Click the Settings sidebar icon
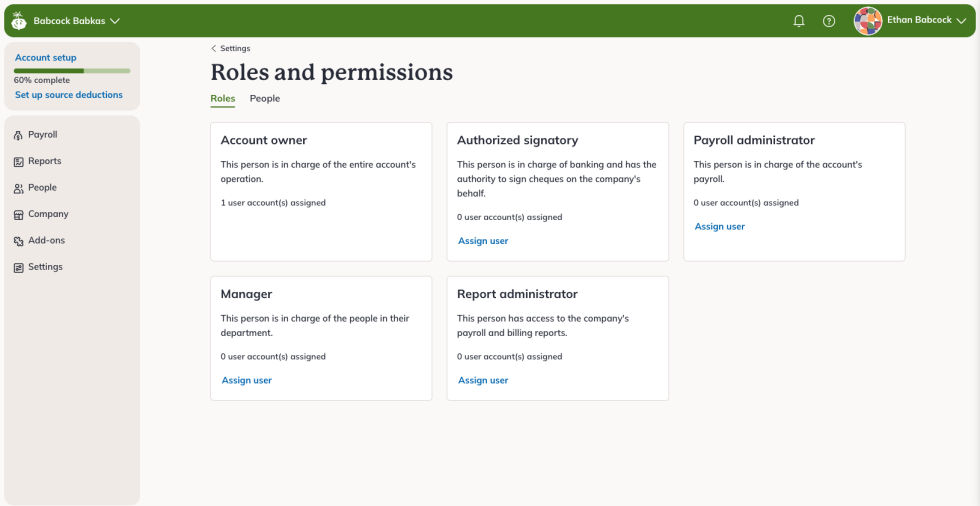The image size is (980, 506). coord(19,268)
